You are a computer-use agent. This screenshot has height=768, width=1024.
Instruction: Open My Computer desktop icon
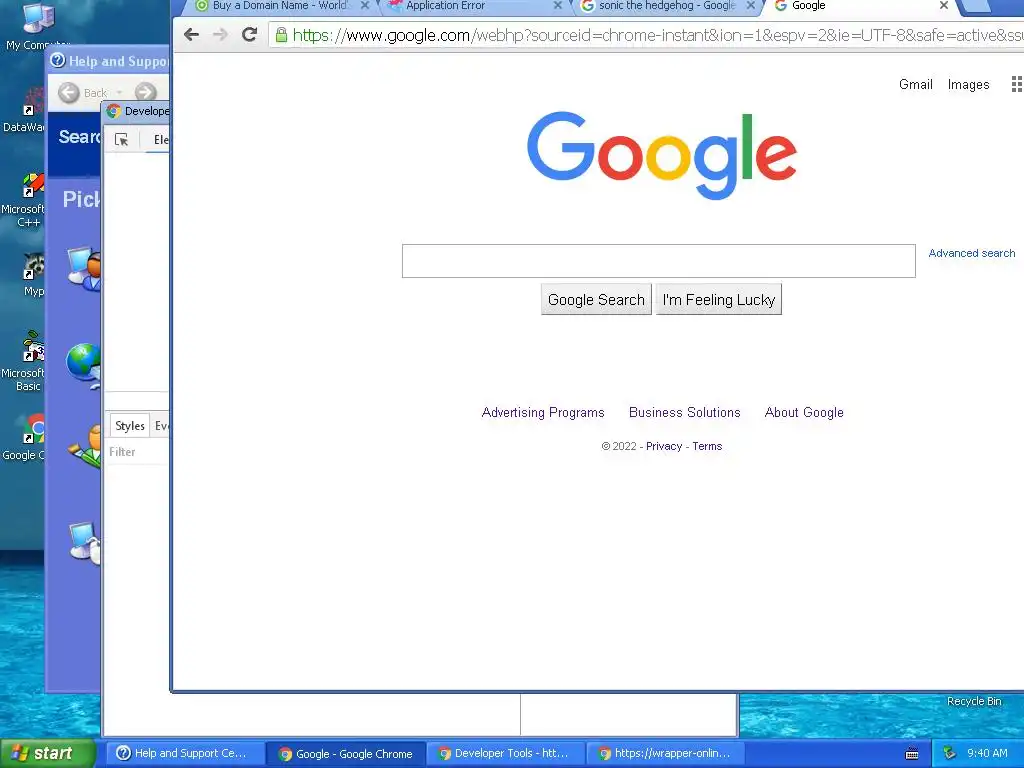click(36, 27)
